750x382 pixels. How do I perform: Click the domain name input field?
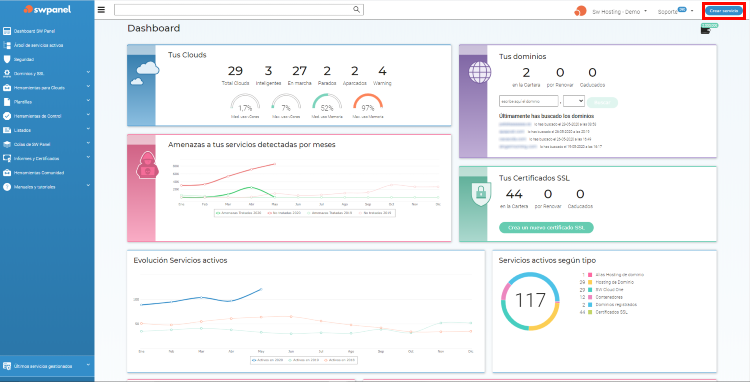[x=529, y=101]
